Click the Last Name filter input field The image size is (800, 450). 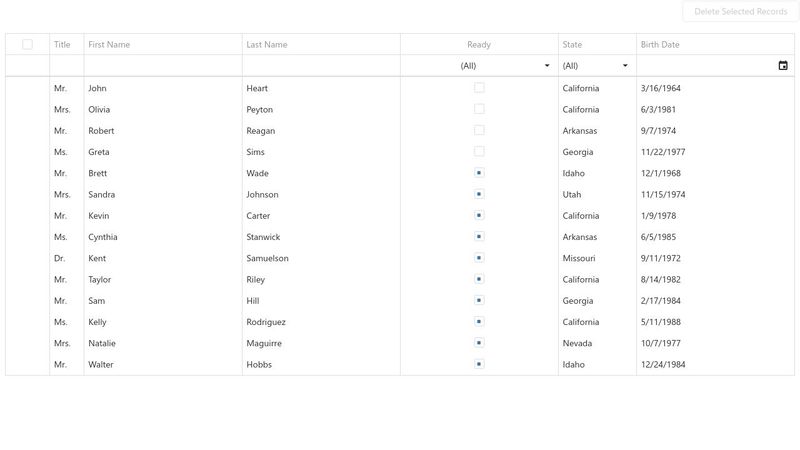[x=321, y=66]
